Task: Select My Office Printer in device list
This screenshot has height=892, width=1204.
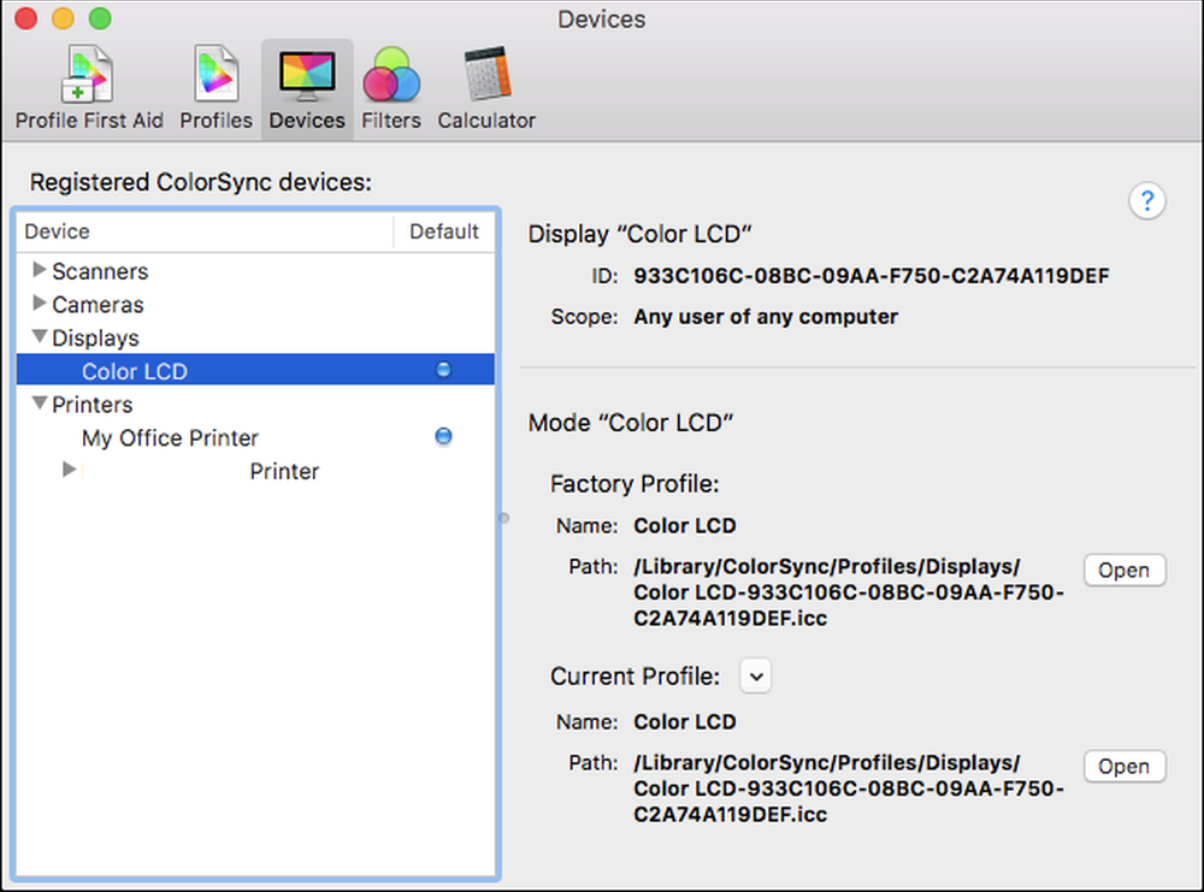Action: (170, 438)
